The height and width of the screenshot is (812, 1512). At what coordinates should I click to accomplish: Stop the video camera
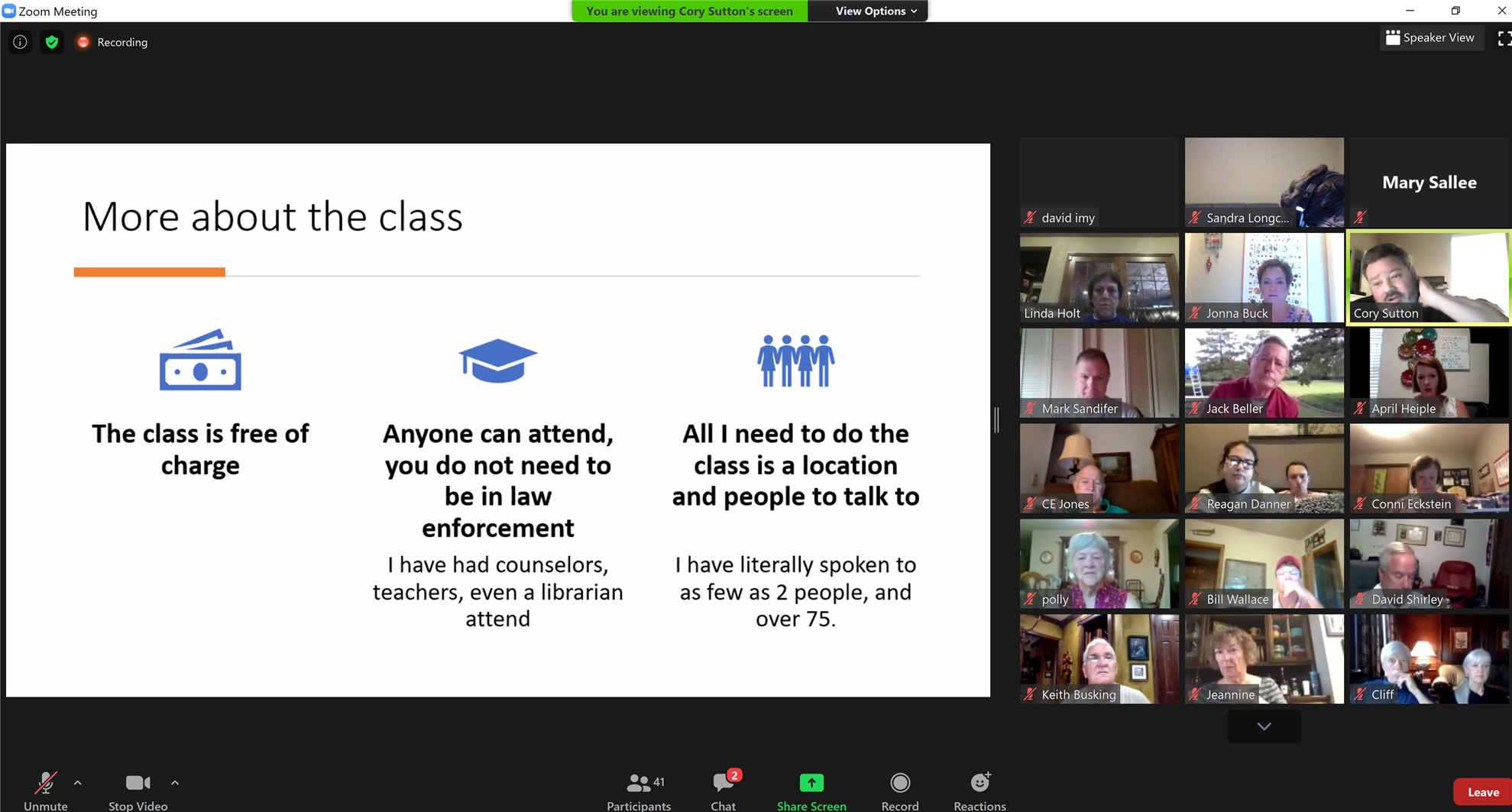click(x=138, y=790)
